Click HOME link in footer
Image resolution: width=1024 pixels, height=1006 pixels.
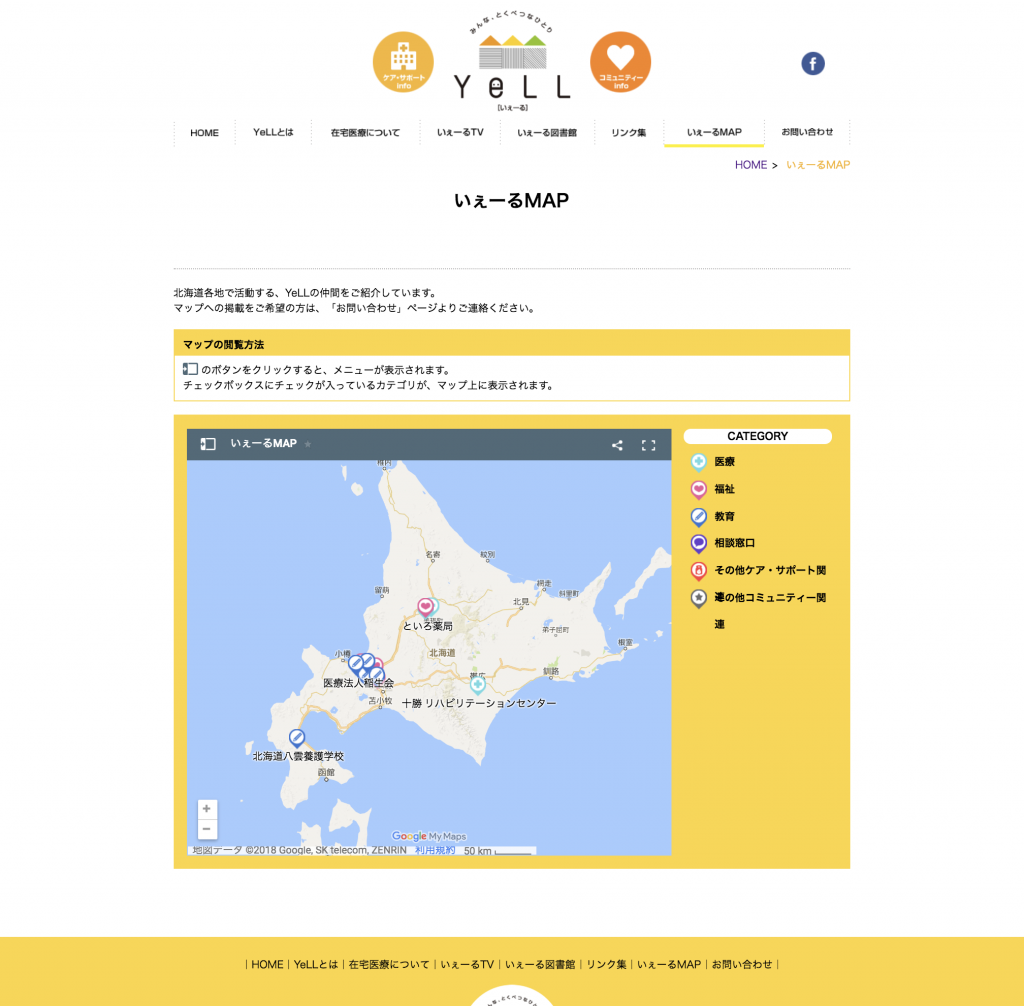(x=267, y=964)
